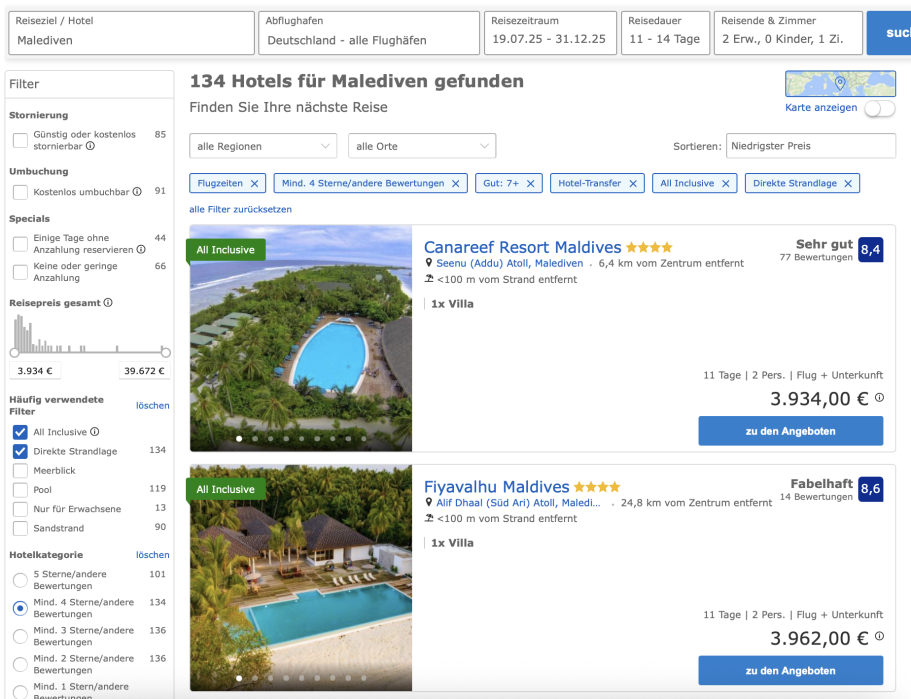Remove the Direkte Strandlage filter chip
The height and width of the screenshot is (699, 911).
pyautogui.click(x=848, y=184)
